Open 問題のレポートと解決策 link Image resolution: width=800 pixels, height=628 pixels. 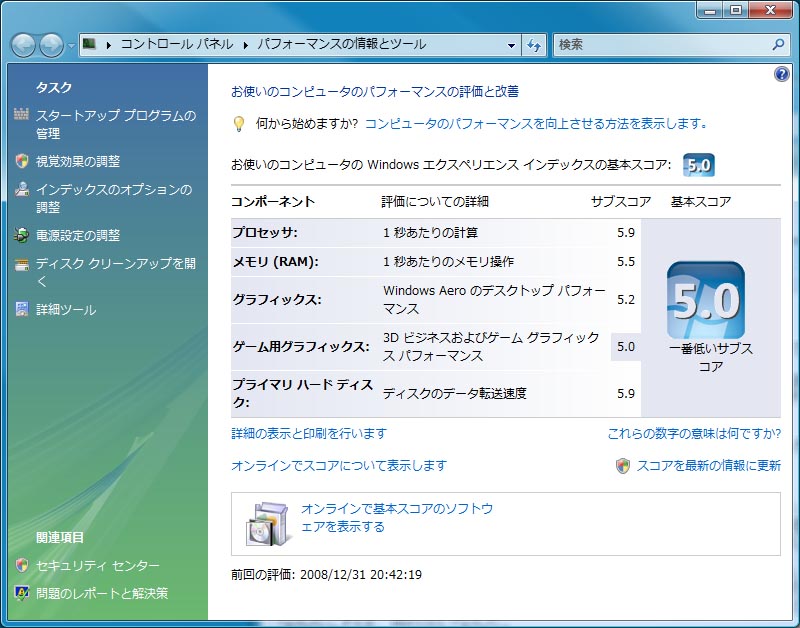tap(102, 593)
